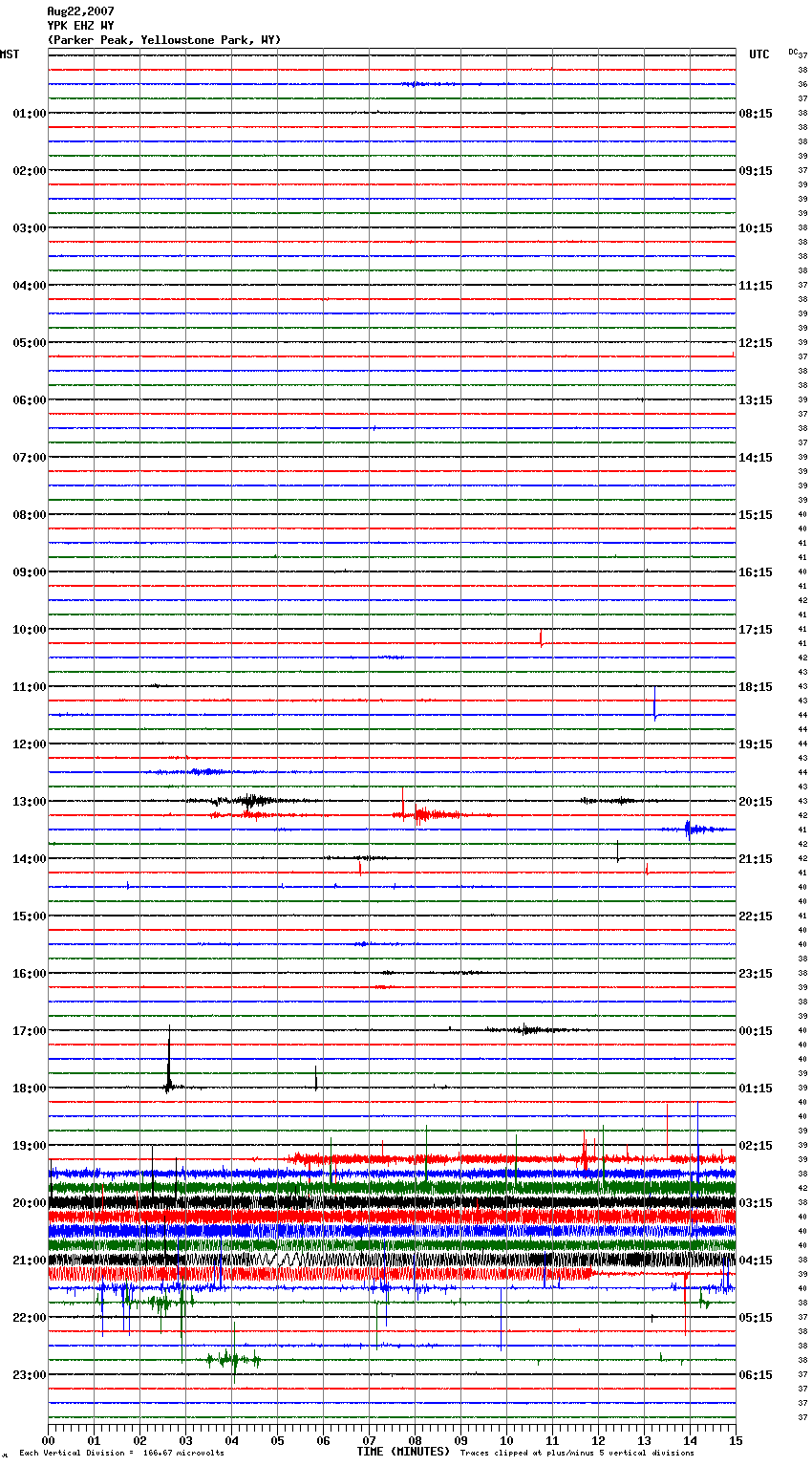This screenshot has height=1466, width=812.
Task: Click the 07:00 MST row label
Action: 29,458
